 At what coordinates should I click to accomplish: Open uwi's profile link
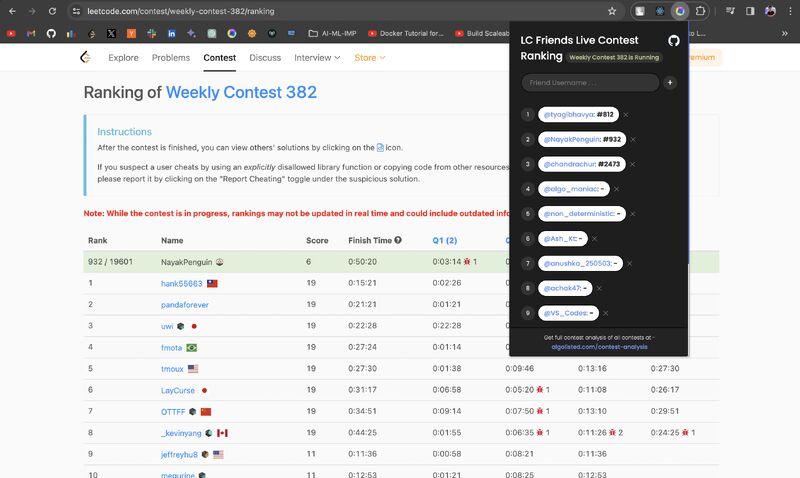(x=167, y=326)
